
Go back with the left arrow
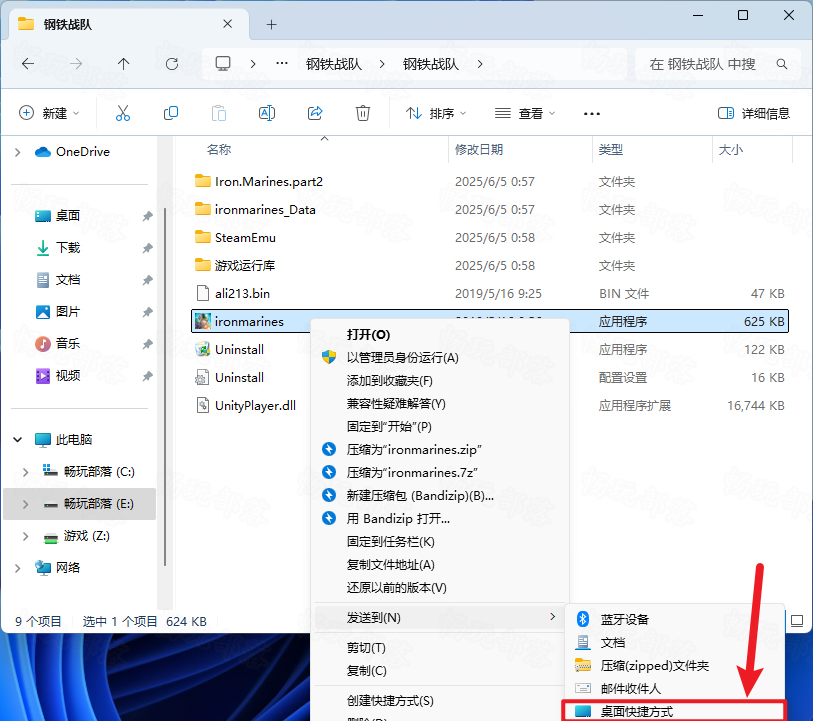pos(28,64)
